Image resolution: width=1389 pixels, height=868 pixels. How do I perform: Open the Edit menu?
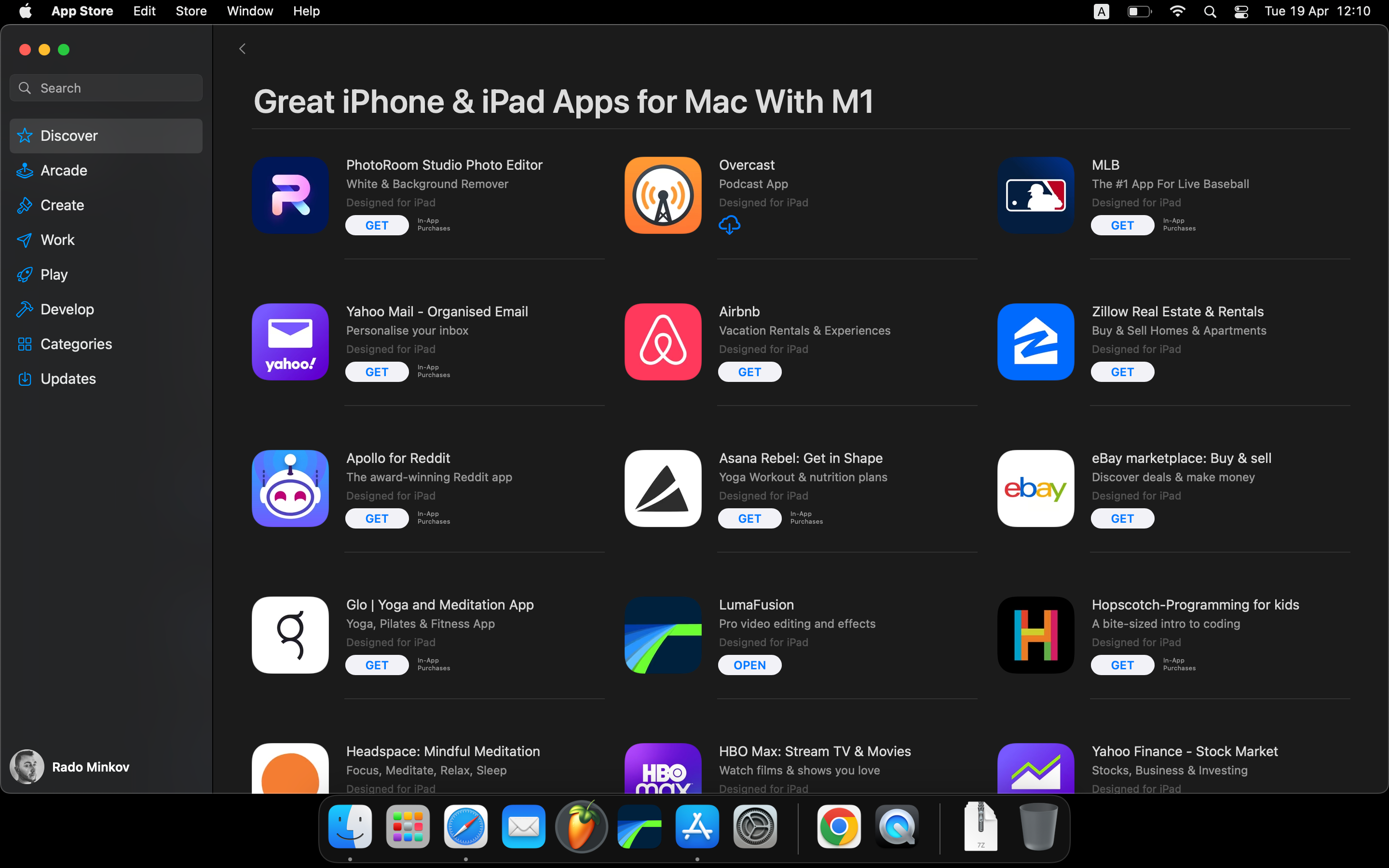[144, 12]
